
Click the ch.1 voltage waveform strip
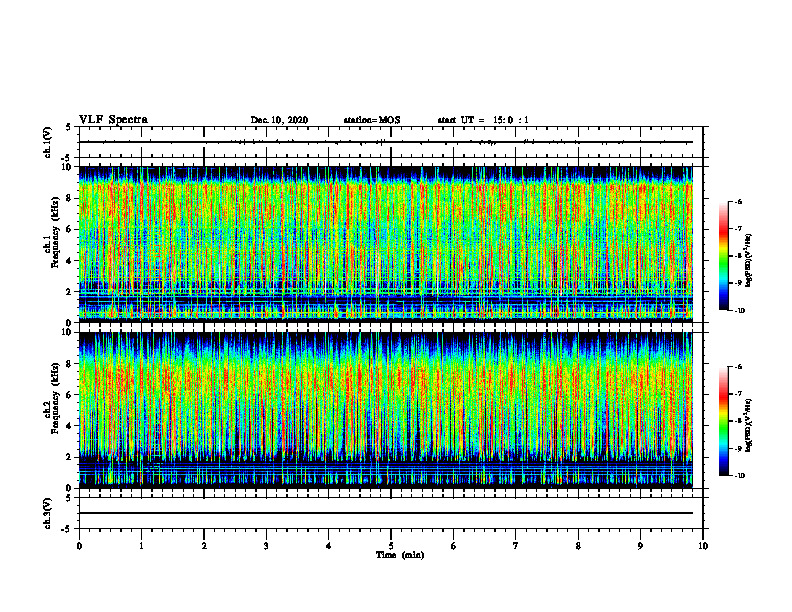pyautogui.click(x=391, y=142)
